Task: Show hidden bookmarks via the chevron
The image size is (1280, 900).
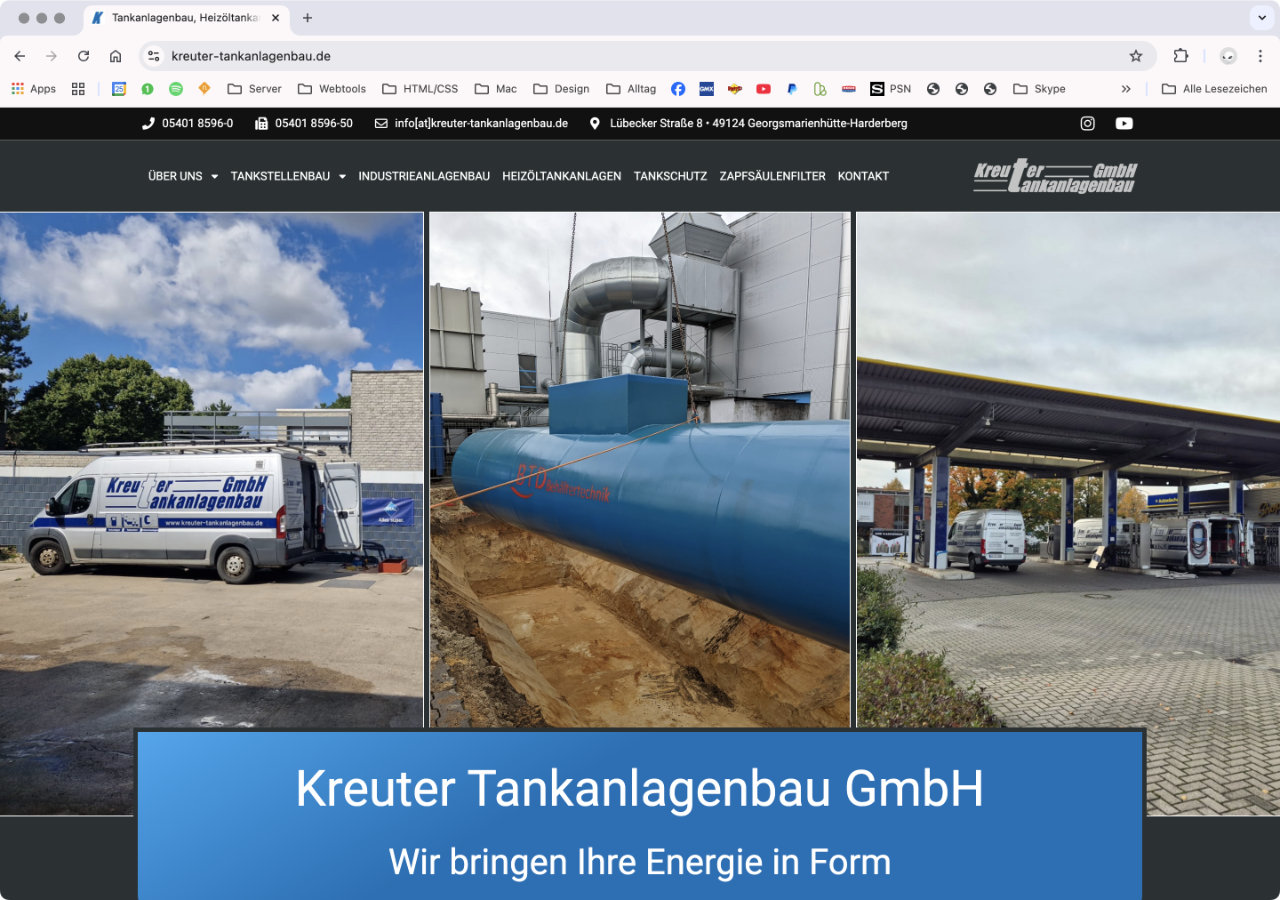Action: pyautogui.click(x=1126, y=89)
